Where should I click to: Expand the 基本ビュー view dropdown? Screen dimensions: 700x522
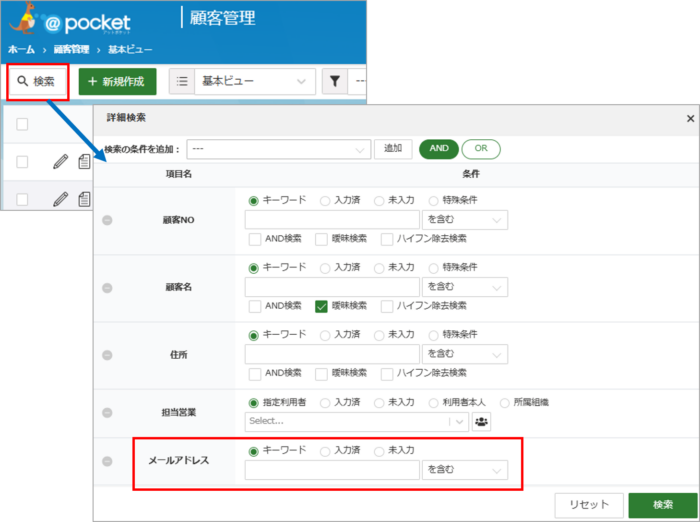[x=255, y=81]
